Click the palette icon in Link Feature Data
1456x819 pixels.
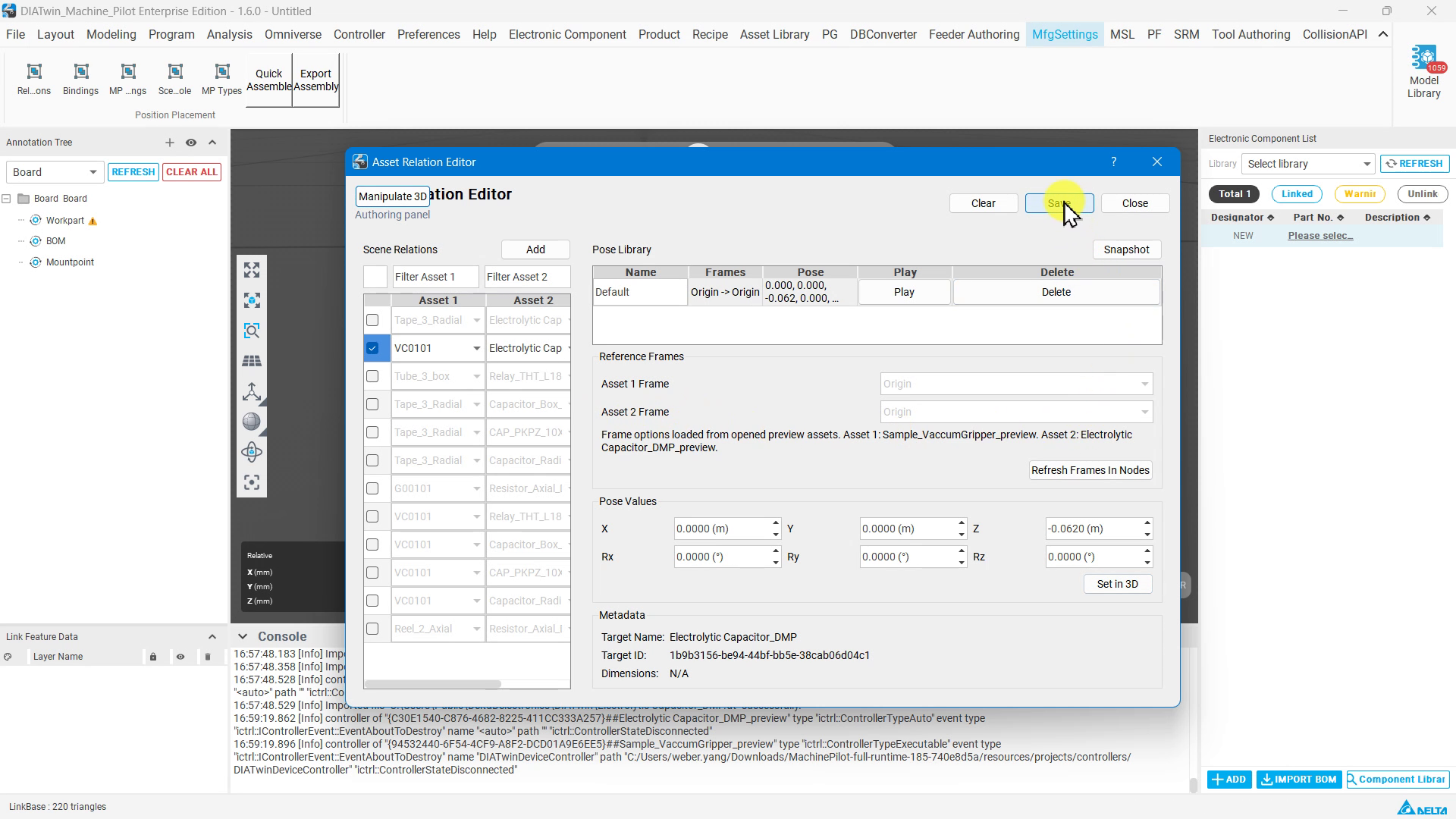pyautogui.click(x=8, y=657)
